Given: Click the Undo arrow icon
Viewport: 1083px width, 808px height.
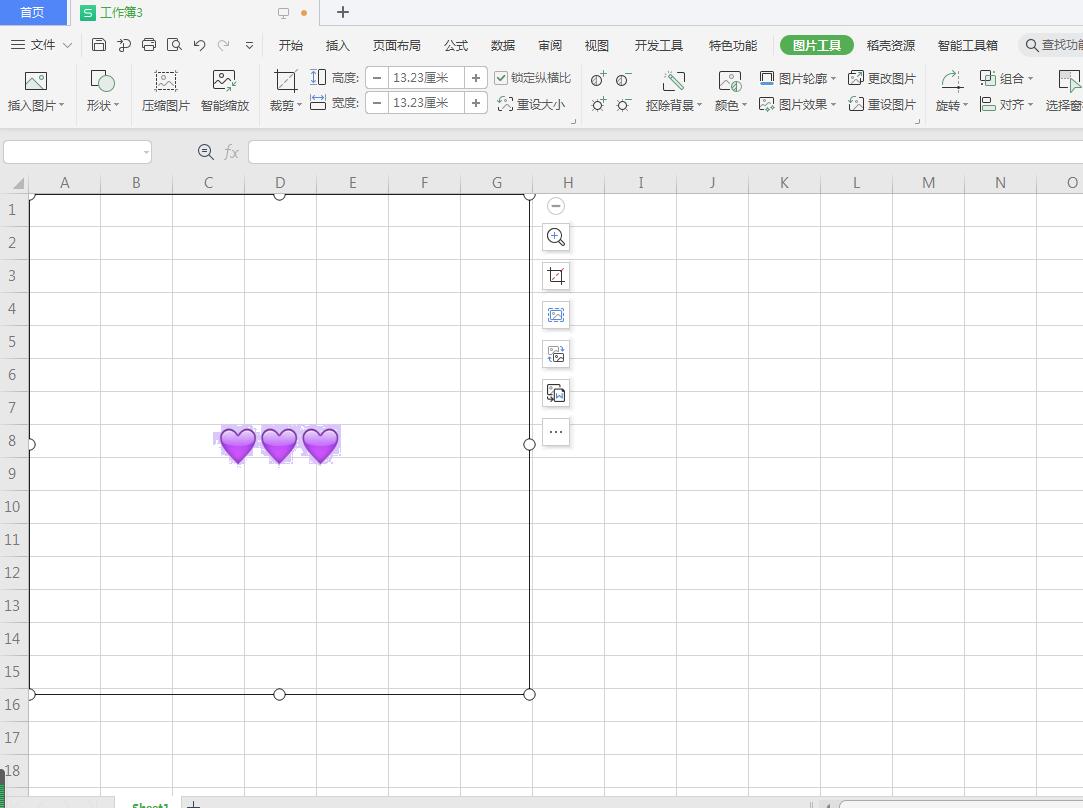Looking at the screenshot, I should point(199,45).
